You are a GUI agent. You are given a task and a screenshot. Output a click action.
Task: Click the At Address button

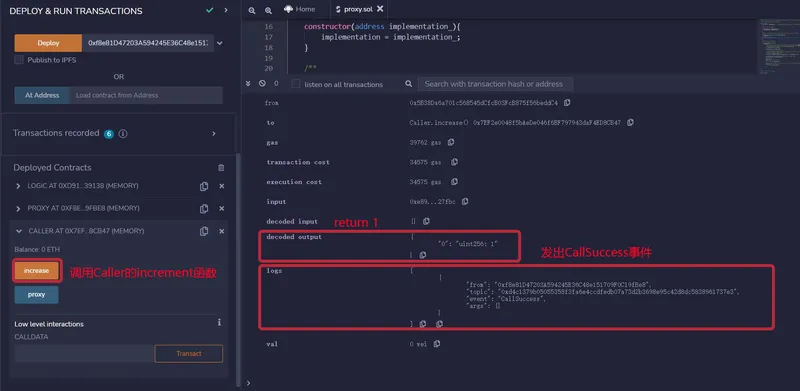click(x=42, y=95)
